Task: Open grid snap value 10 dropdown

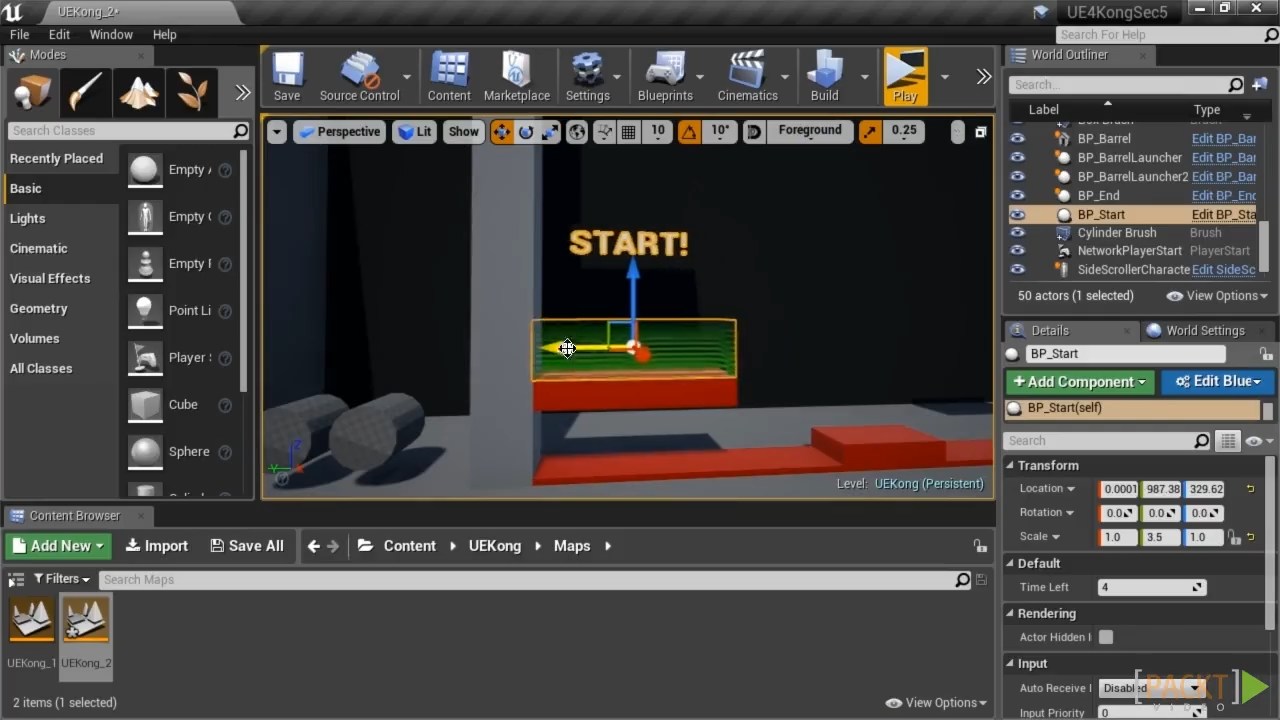Action: (x=658, y=131)
